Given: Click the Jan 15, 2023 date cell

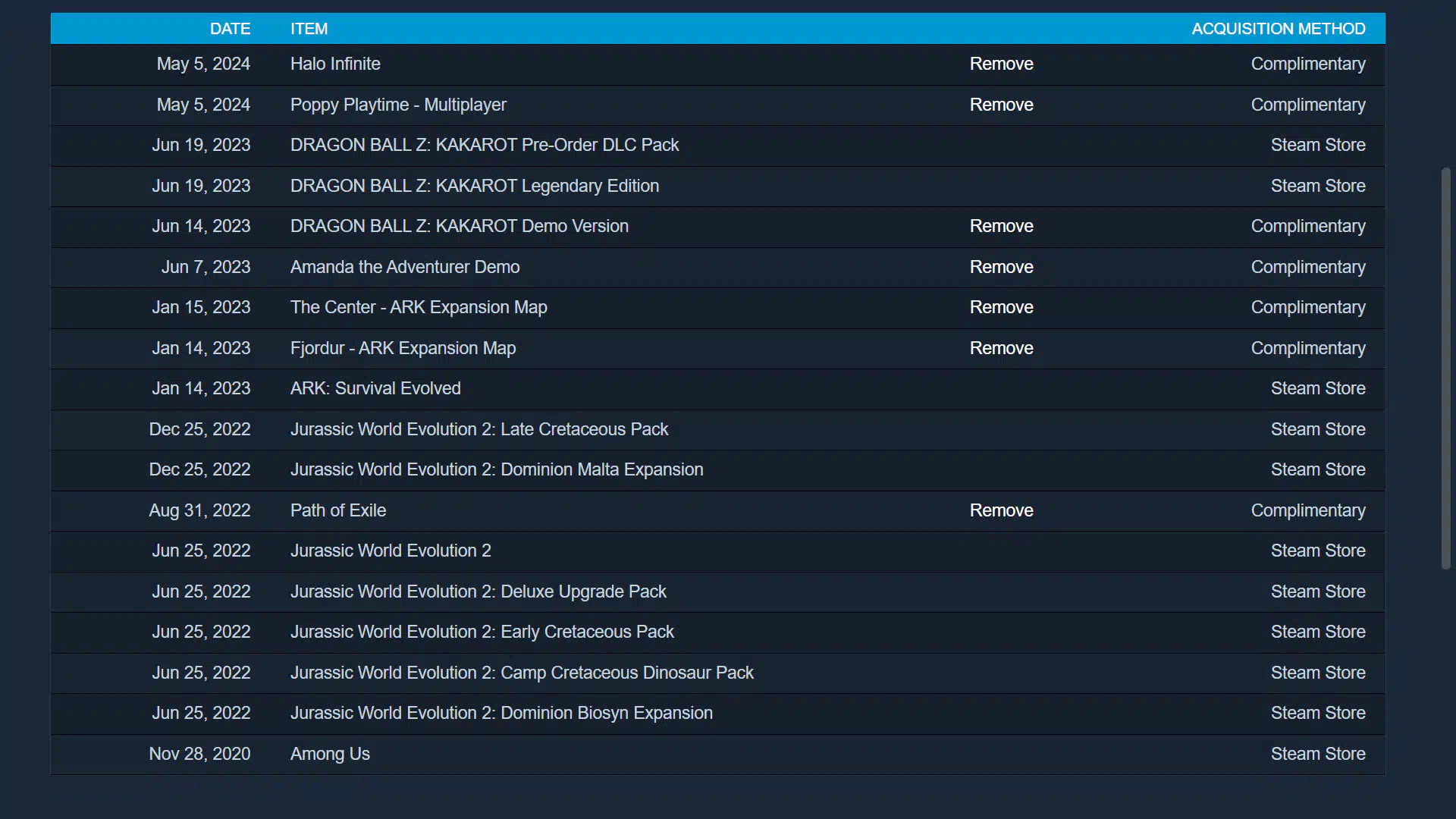Looking at the screenshot, I should click(x=201, y=307).
